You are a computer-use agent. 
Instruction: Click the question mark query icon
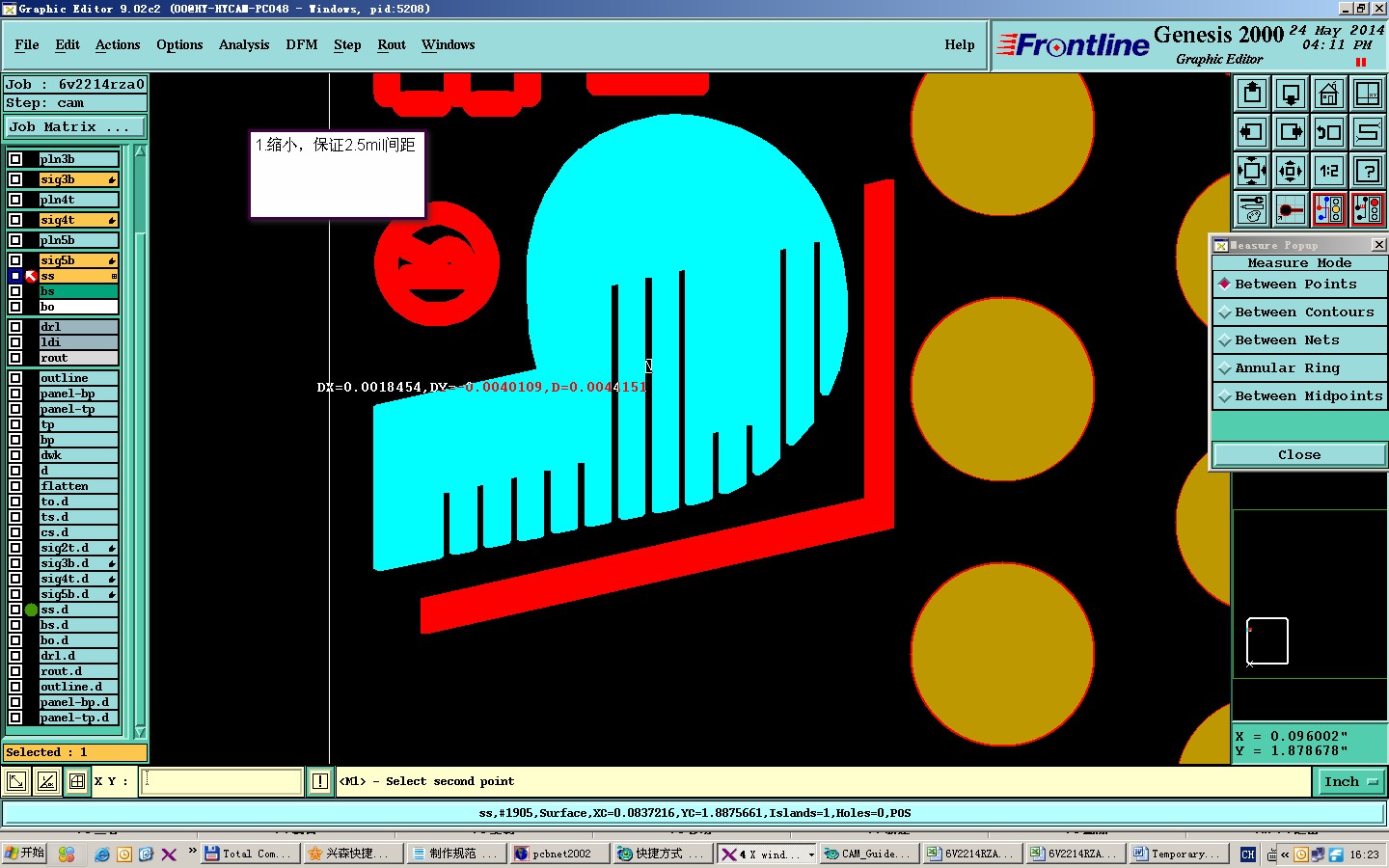[x=1368, y=171]
